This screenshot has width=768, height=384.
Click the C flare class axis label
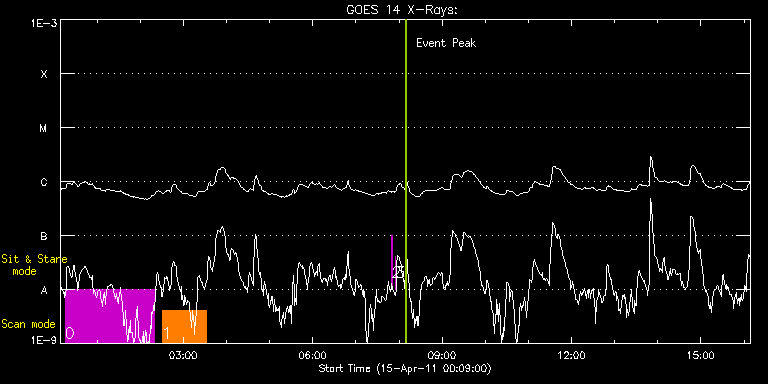(44, 182)
